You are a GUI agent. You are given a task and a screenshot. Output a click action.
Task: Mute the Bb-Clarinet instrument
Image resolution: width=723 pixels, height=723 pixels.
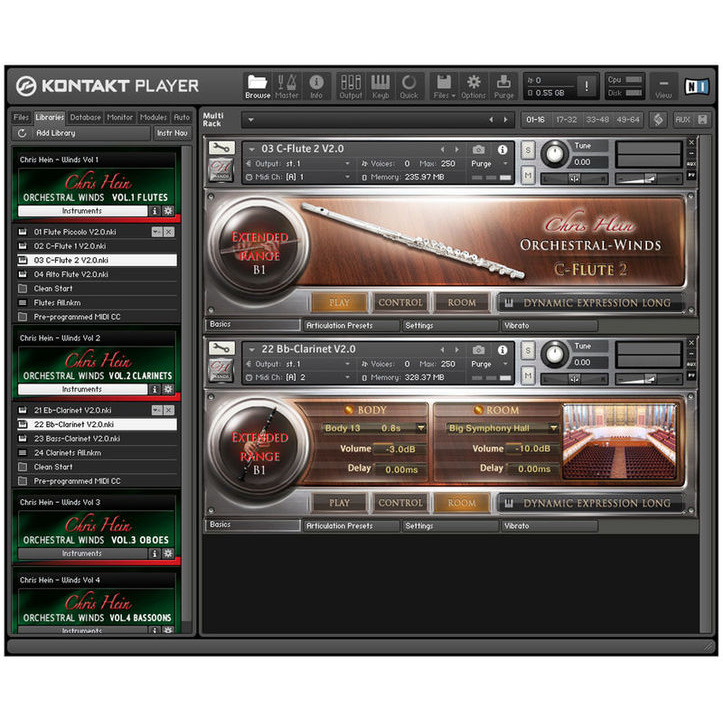(528, 376)
